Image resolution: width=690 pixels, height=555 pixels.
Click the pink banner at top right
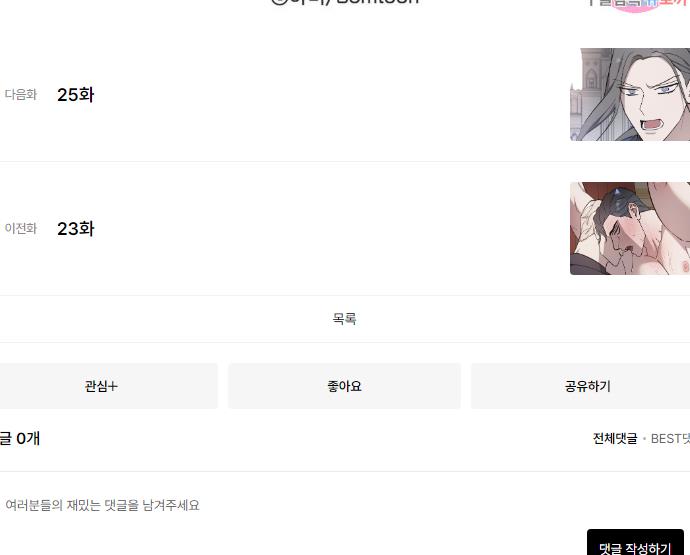click(x=638, y=4)
